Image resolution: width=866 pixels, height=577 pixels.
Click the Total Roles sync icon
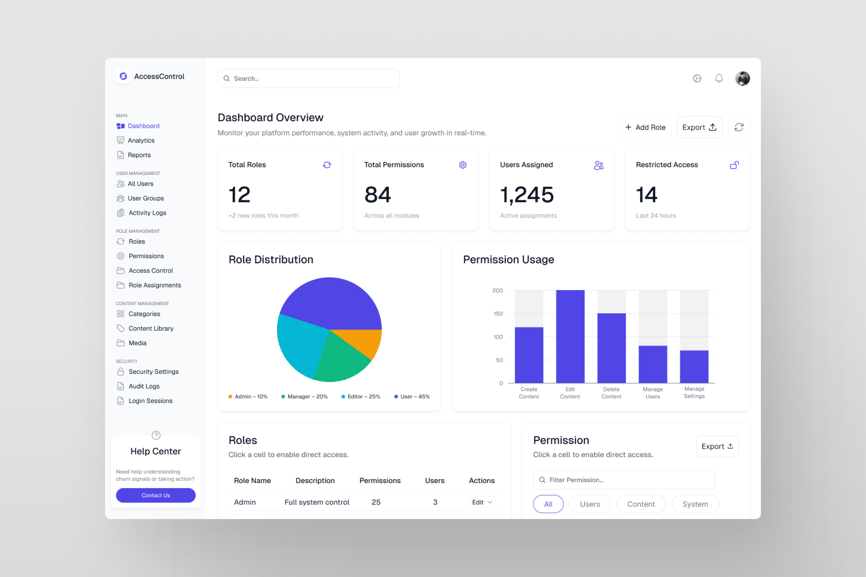327,165
